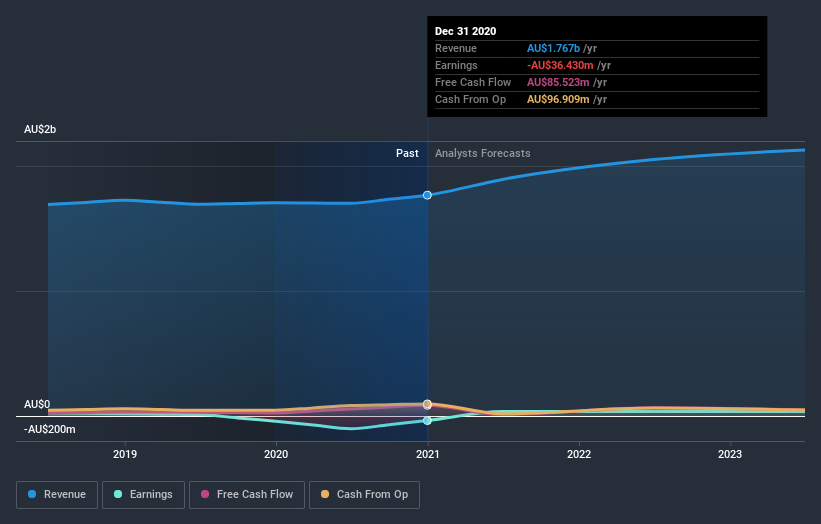This screenshot has width=821, height=524.
Task: Select the 2022 x-axis label
Action: 579,454
